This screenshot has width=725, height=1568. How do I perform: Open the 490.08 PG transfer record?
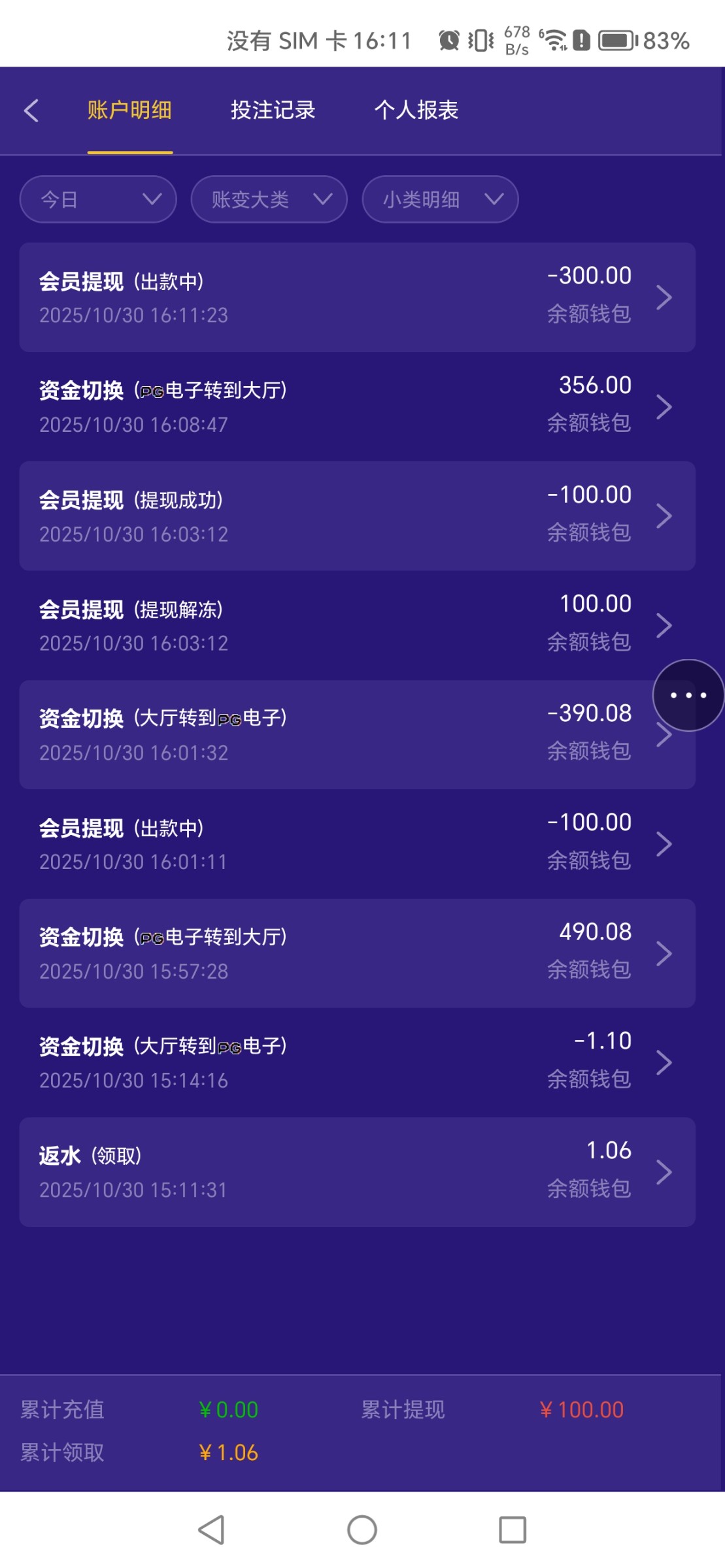[x=357, y=953]
